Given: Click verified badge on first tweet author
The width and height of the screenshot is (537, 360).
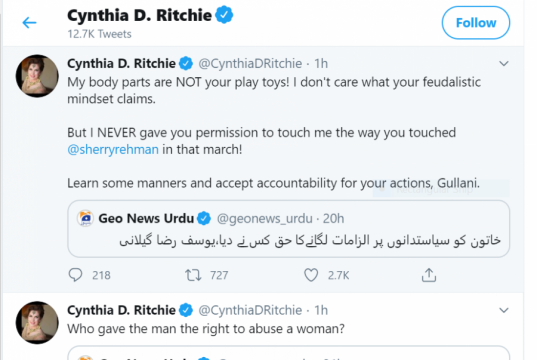Looking at the screenshot, I should pyautogui.click(x=186, y=63).
